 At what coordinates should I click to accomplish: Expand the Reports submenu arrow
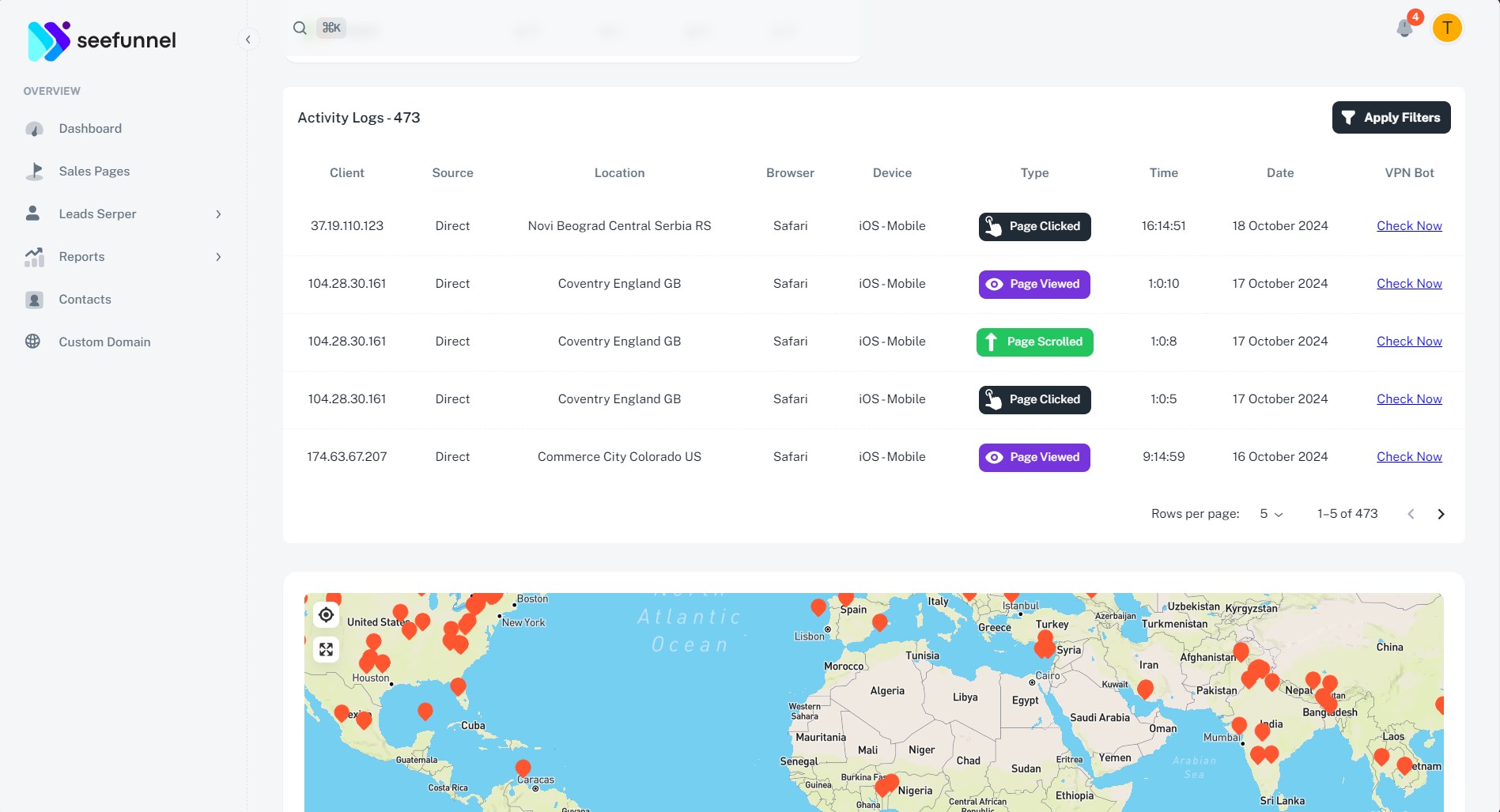[x=219, y=257]
